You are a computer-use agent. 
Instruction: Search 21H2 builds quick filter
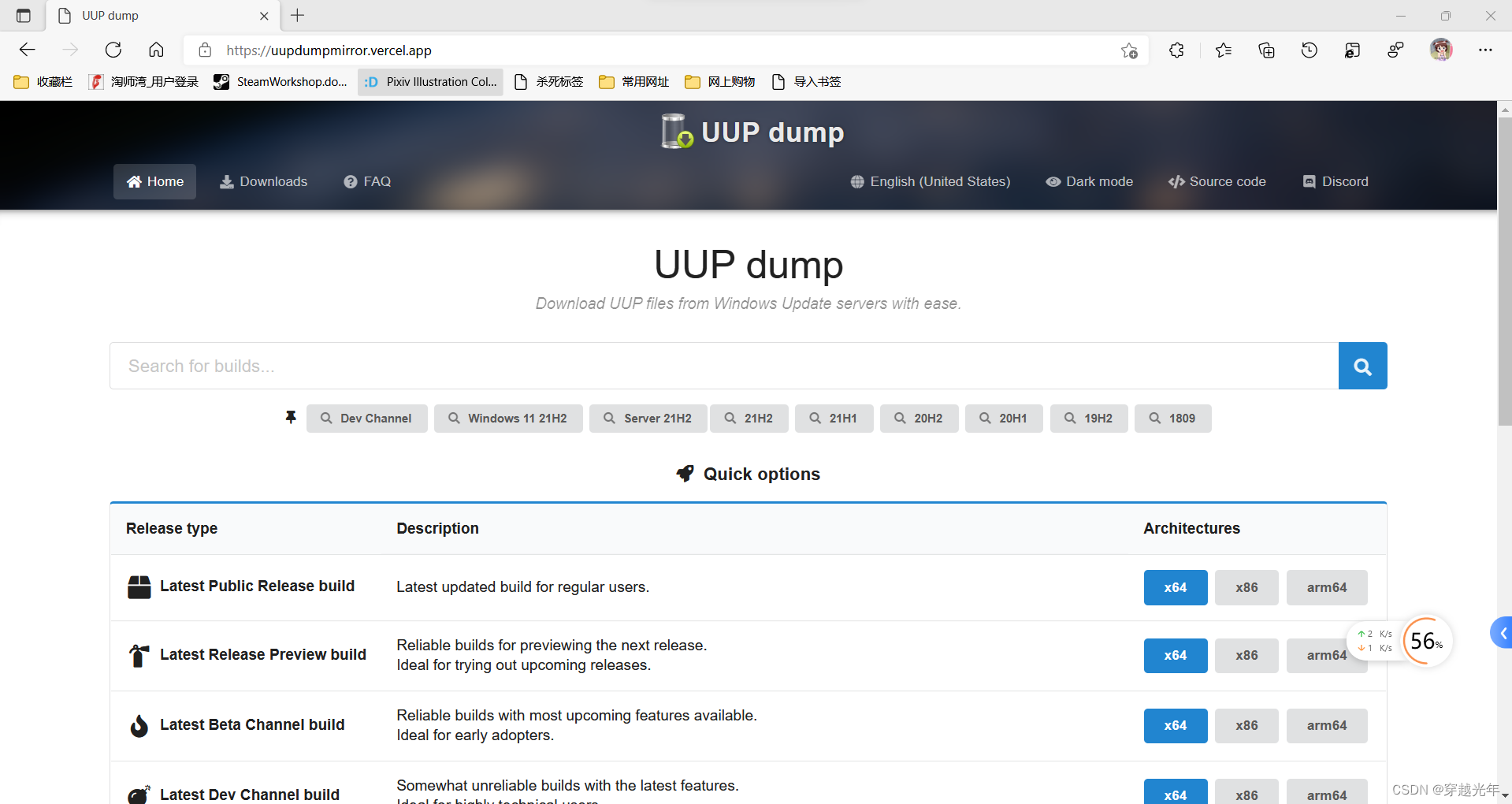point(749,419)
